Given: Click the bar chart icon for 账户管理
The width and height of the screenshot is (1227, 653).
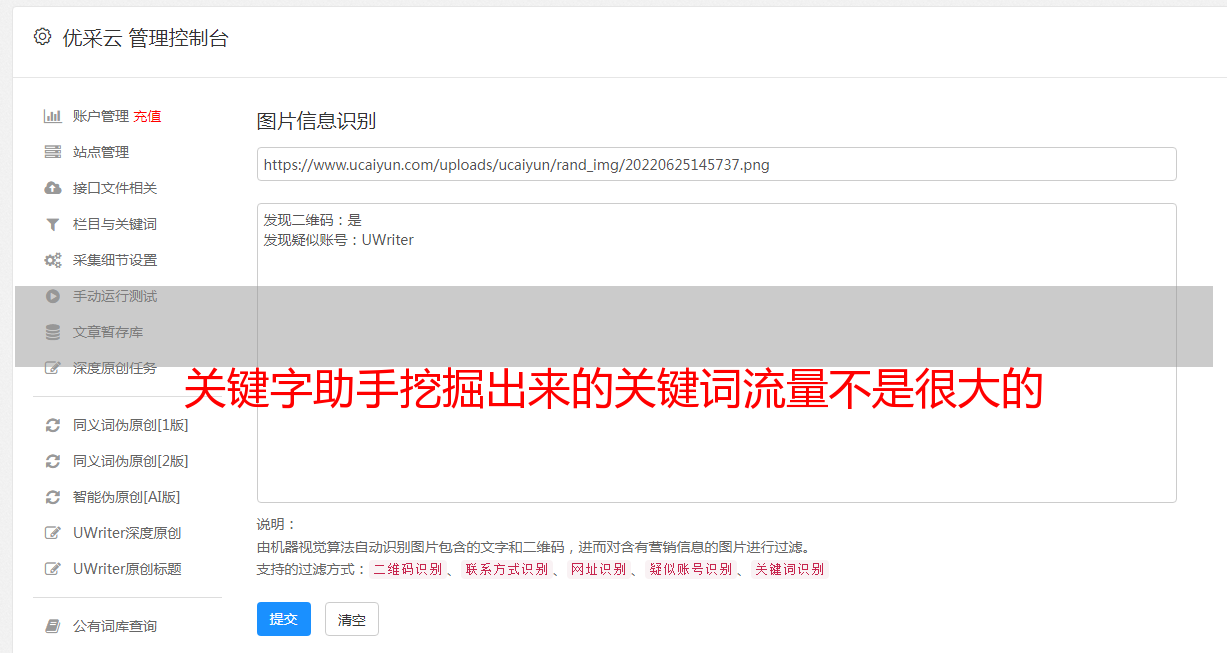Looking at the screenshot, I should [x=53, y=116].
